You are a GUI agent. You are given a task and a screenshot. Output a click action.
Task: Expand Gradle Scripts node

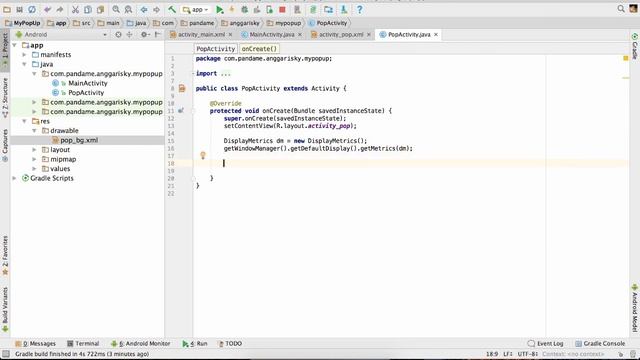[15, 178]
